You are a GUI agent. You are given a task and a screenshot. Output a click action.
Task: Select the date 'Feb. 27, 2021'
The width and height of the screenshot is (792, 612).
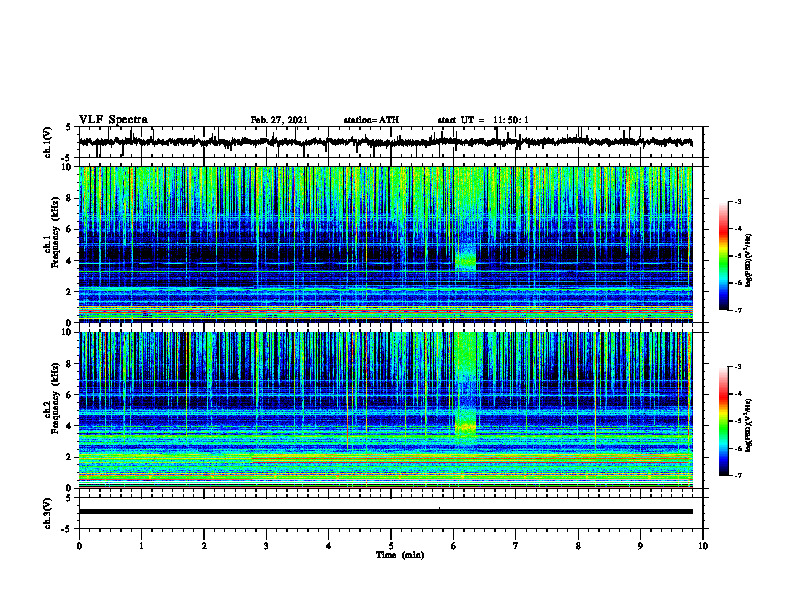(279, 120)
